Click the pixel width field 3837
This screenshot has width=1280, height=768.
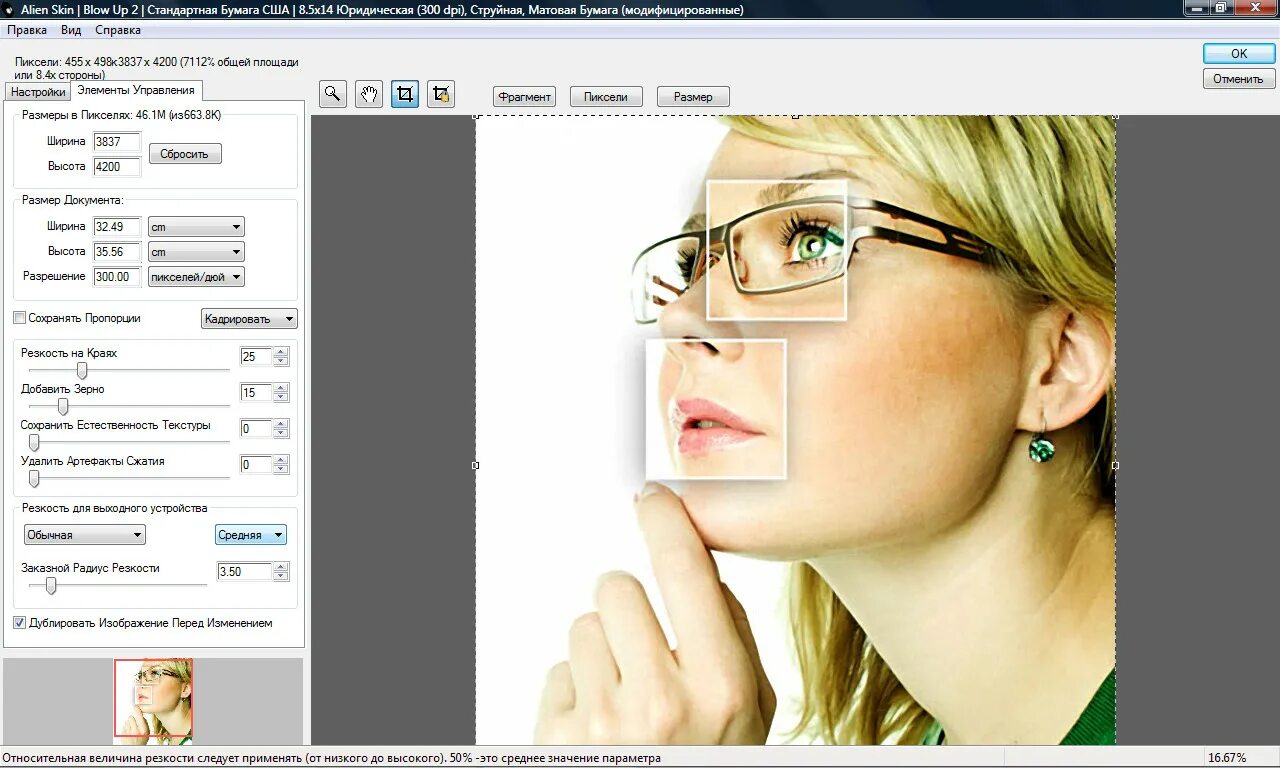[x=117, y=142]
